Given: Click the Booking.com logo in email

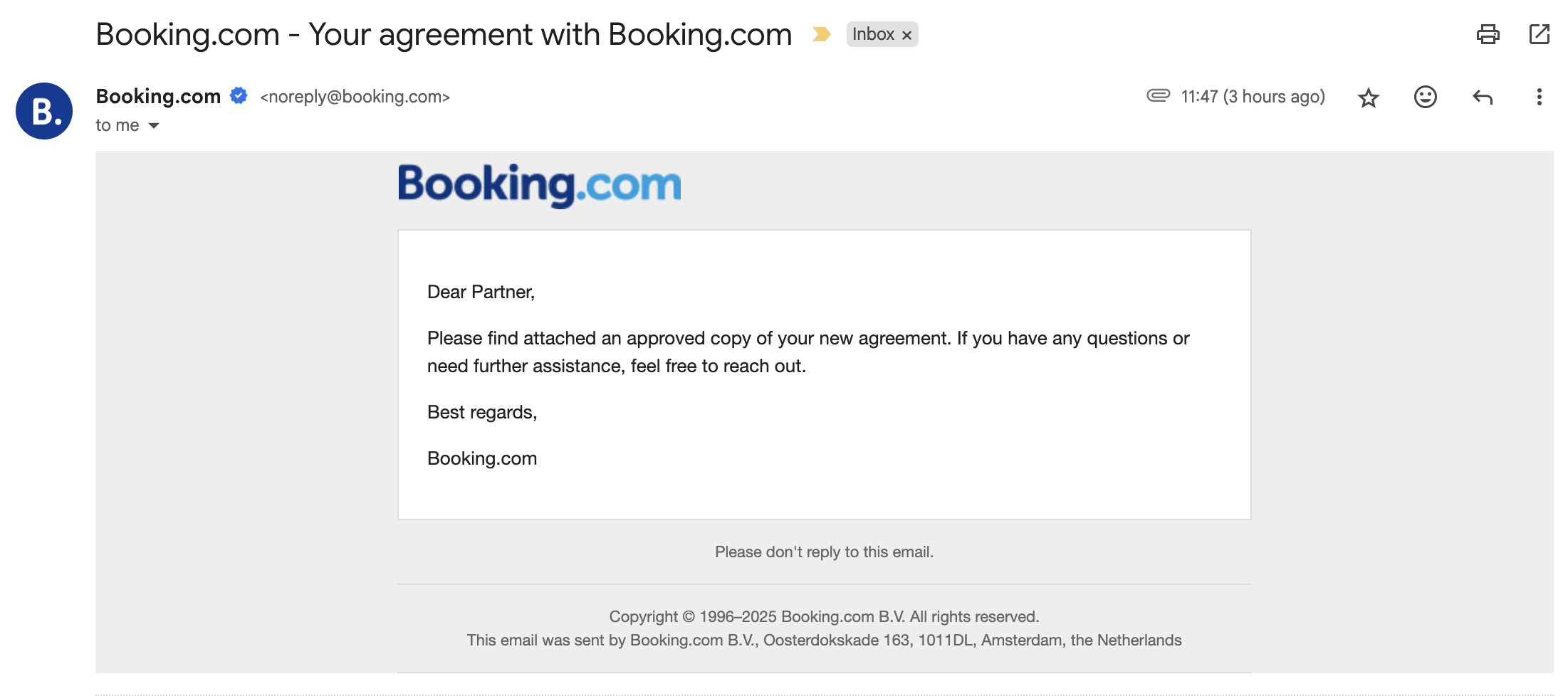Looking at the screenshot, I should tap(539, 185).
